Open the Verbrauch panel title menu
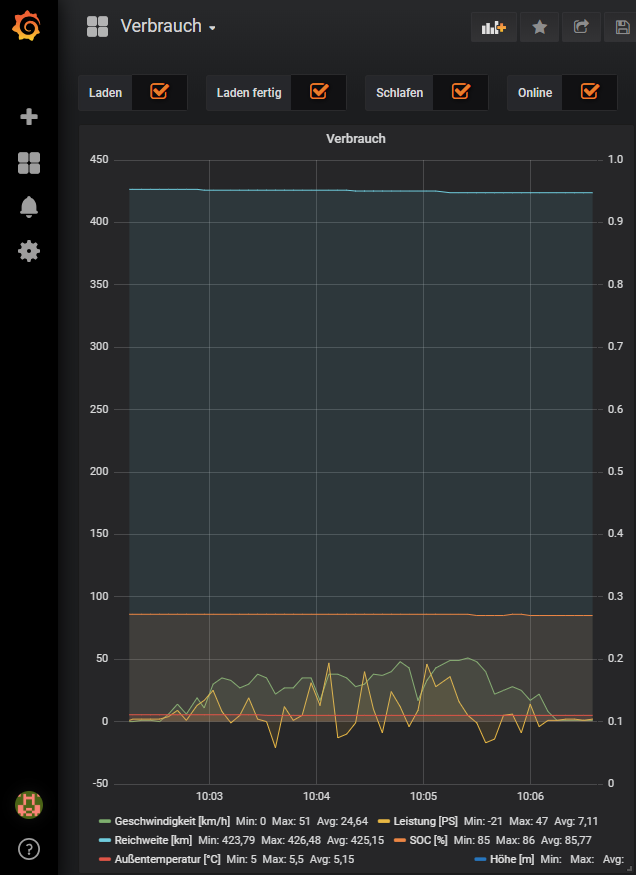Image resolution: width=636 pixels, height=875 pixels. [355, 139]
